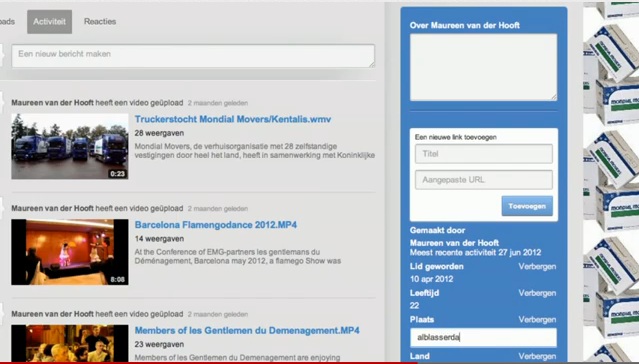Switch to the Activiteit tab
The height and width of the screenshot is (364, 639).
pyautogui.click(x=49, y=22)
